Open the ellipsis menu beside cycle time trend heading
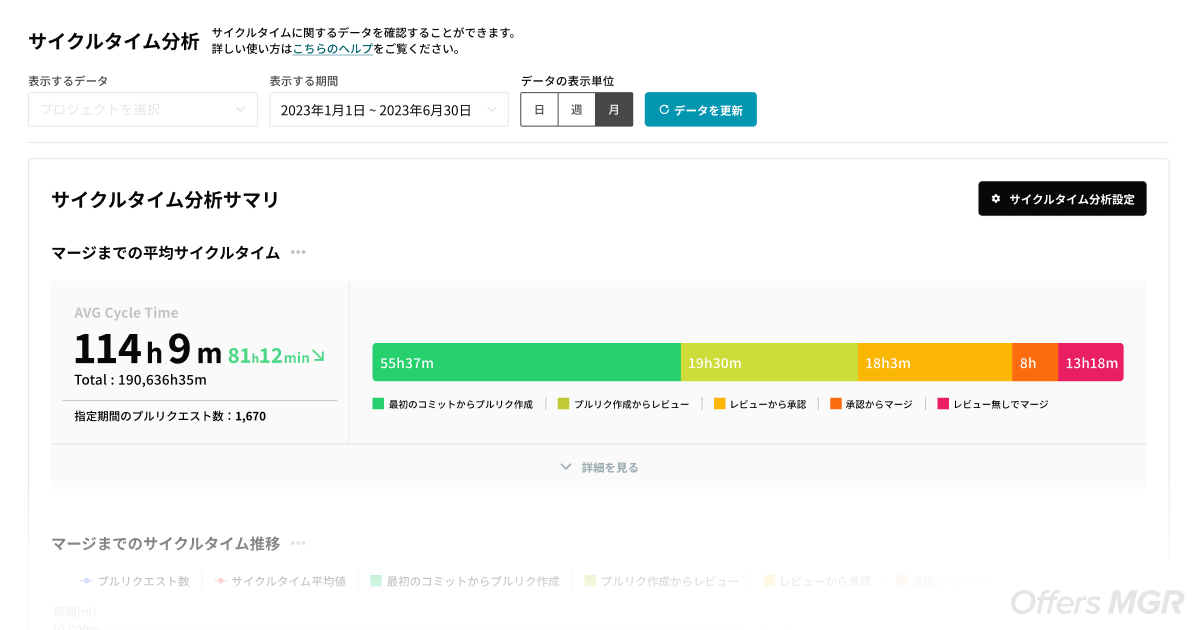Image resolution: width=1200 pixels, height=630 pixels. pos(298,543)
